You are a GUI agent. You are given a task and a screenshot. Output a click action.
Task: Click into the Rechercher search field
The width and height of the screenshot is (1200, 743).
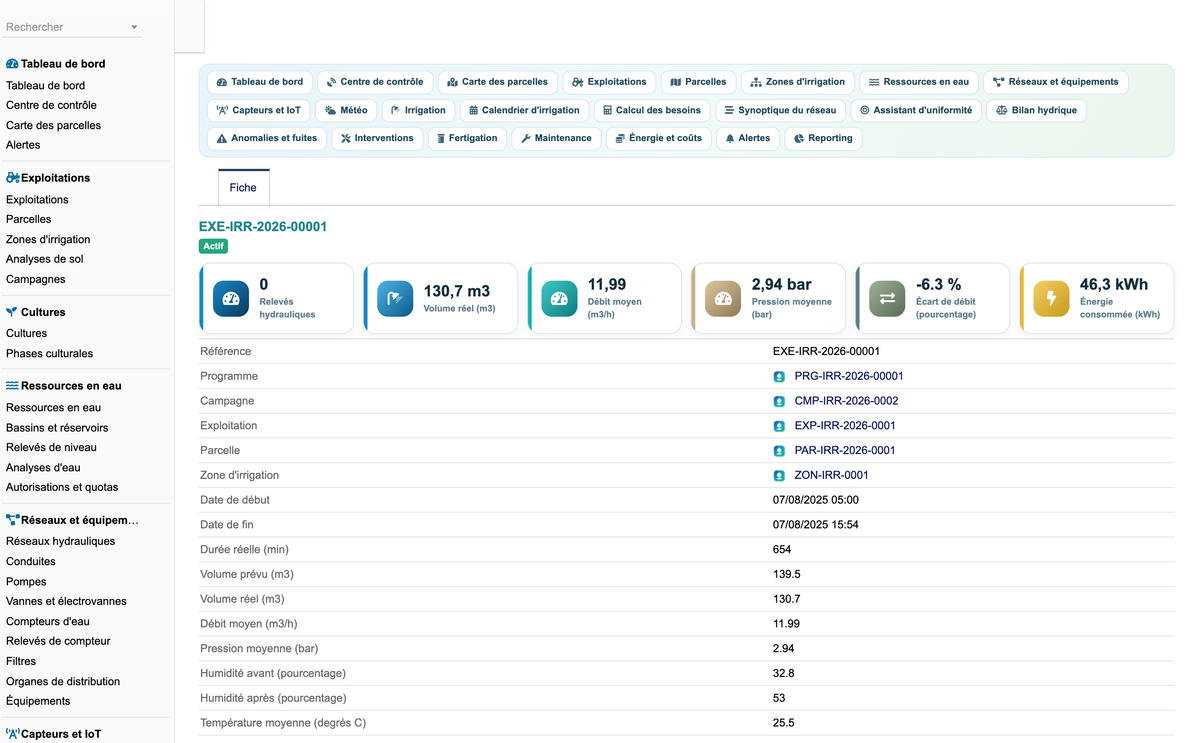point(65,27)
